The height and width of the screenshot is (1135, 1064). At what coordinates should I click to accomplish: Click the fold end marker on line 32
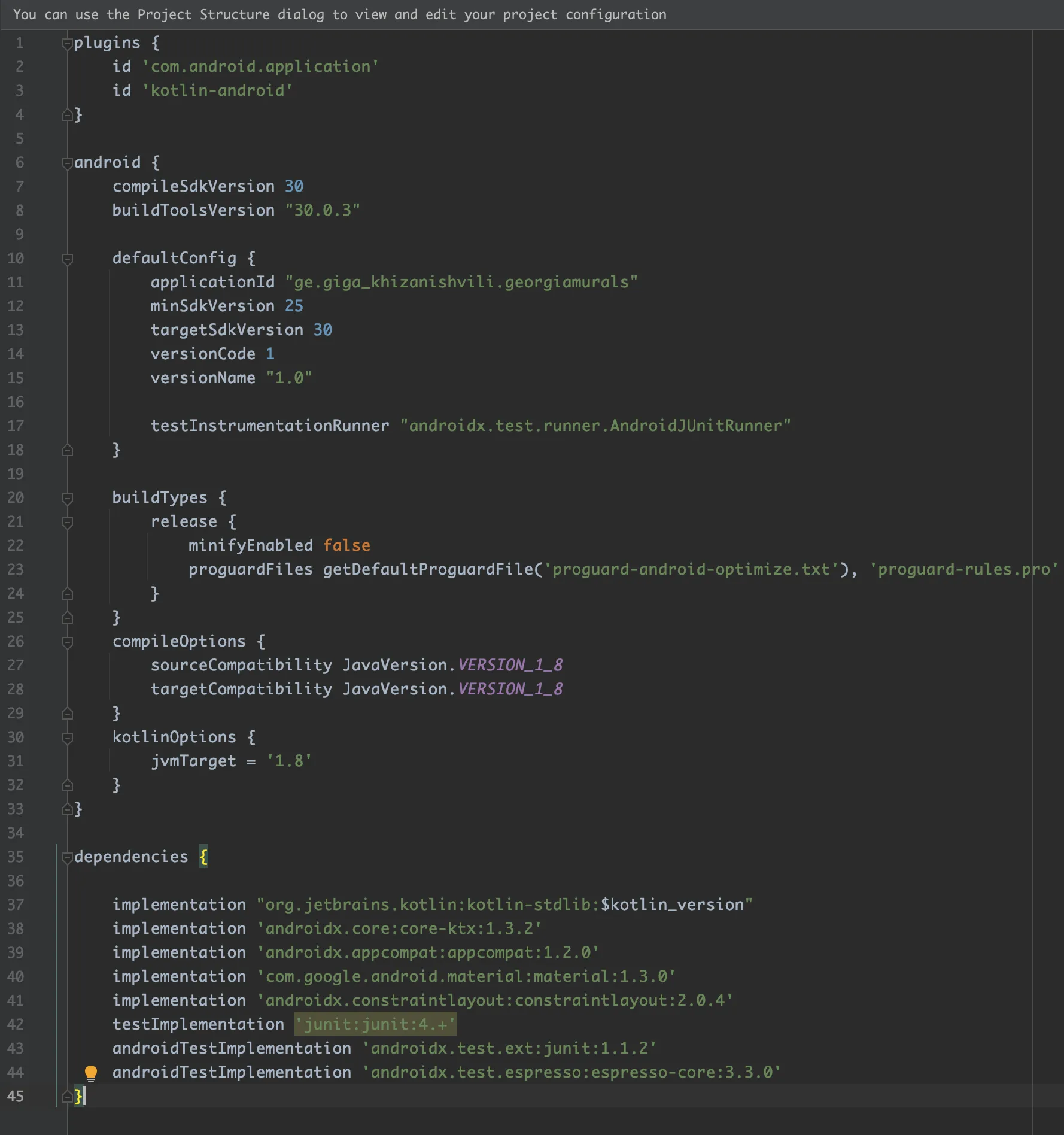pyautogui.click(x=68, y=785)
